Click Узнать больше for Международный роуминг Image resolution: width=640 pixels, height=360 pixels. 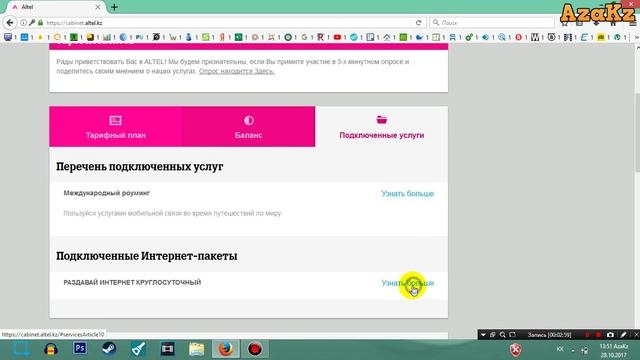coord(407,193)
